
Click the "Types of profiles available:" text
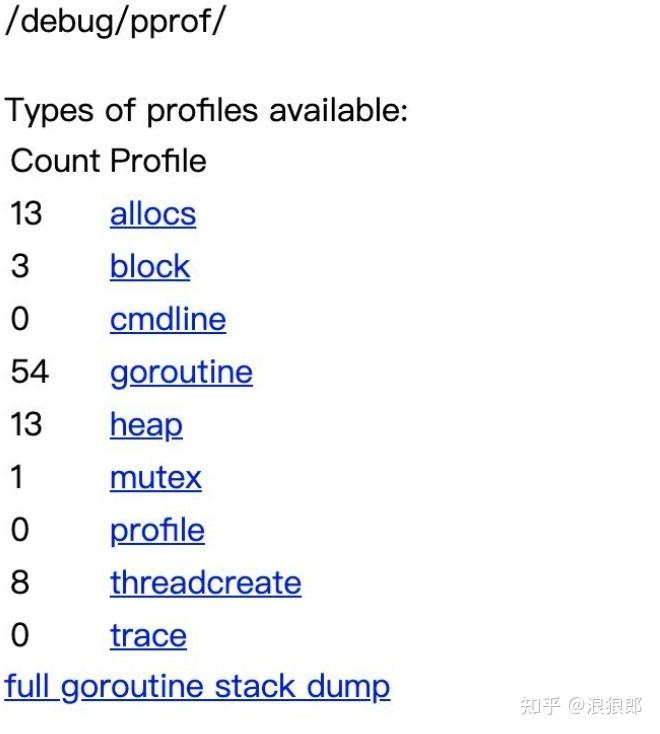(x=207, y=110)
